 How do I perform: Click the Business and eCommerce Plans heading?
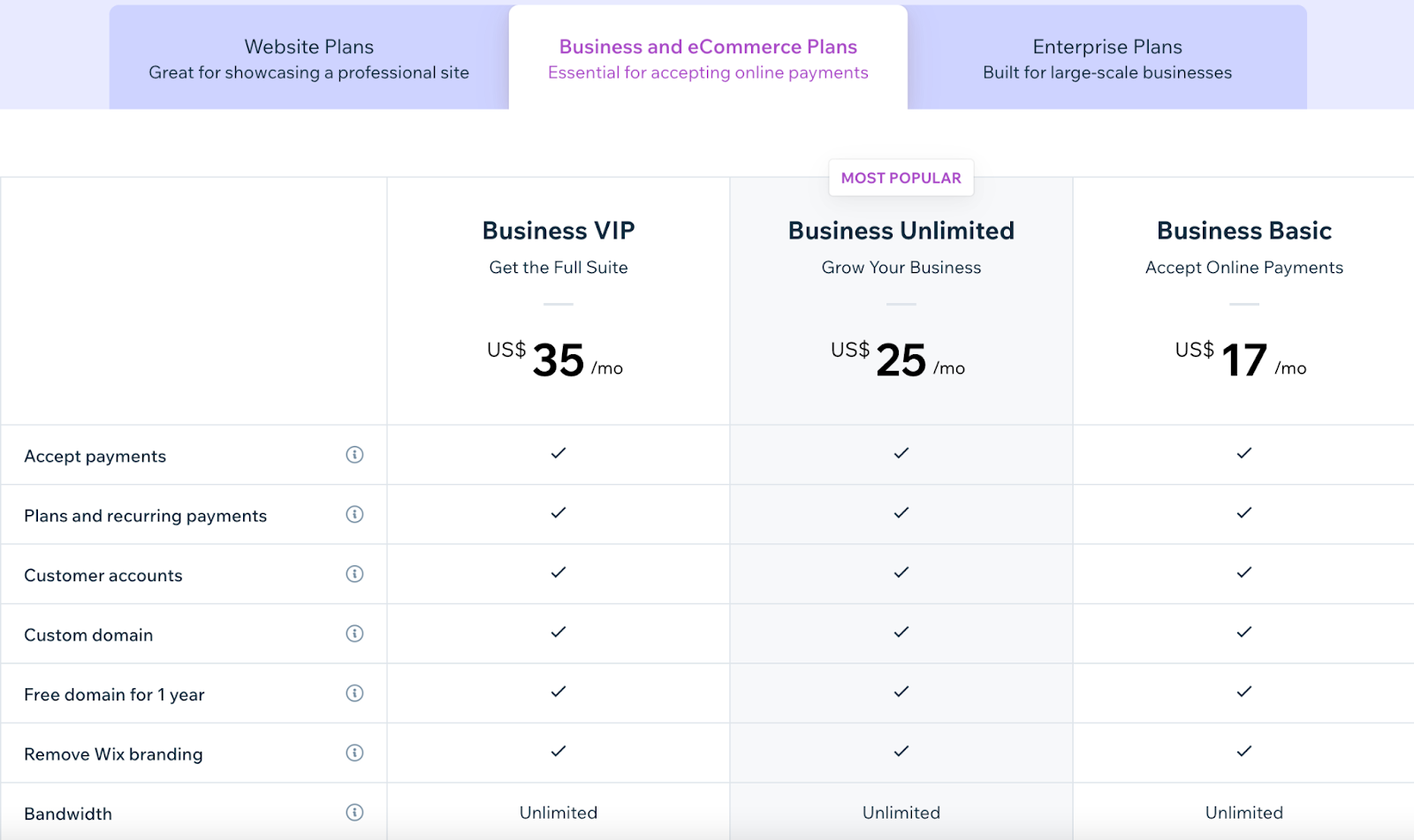[708, 46]
